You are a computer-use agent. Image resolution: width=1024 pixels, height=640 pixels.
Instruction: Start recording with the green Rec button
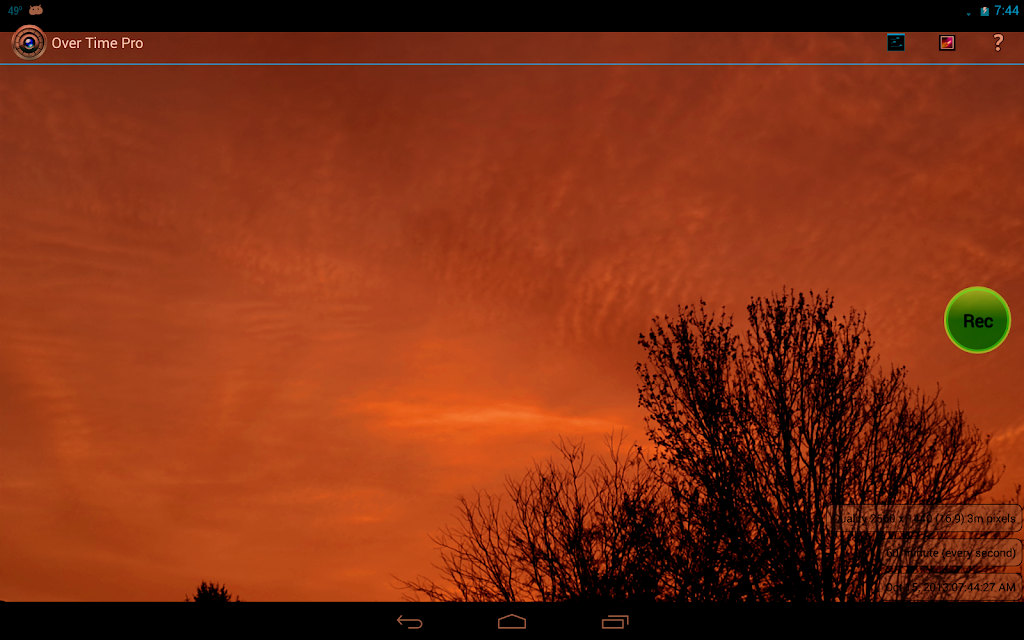[x=977, y=320]
